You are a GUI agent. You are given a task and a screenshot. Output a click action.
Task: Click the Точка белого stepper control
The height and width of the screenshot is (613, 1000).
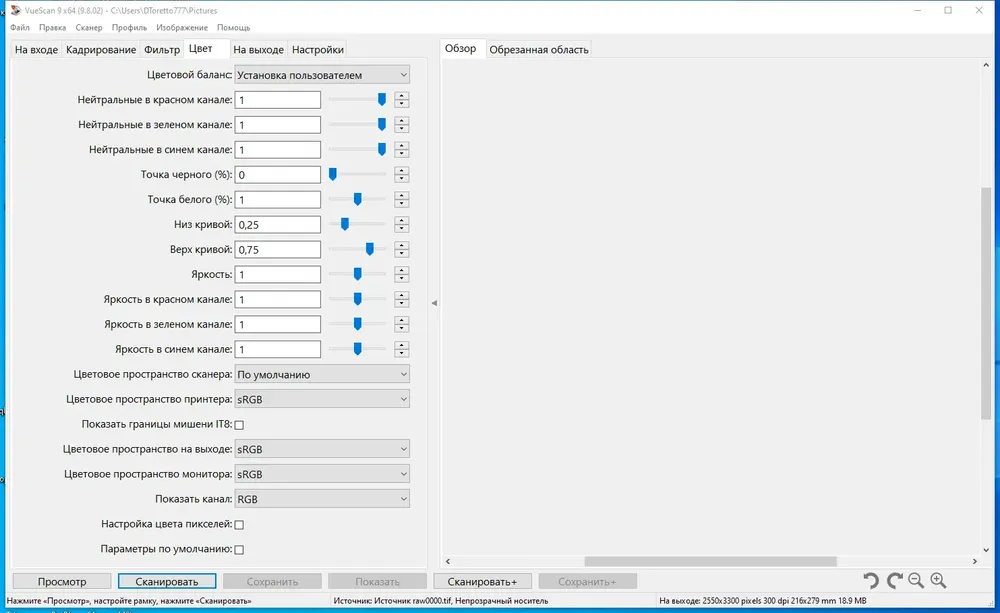(401, 199)
